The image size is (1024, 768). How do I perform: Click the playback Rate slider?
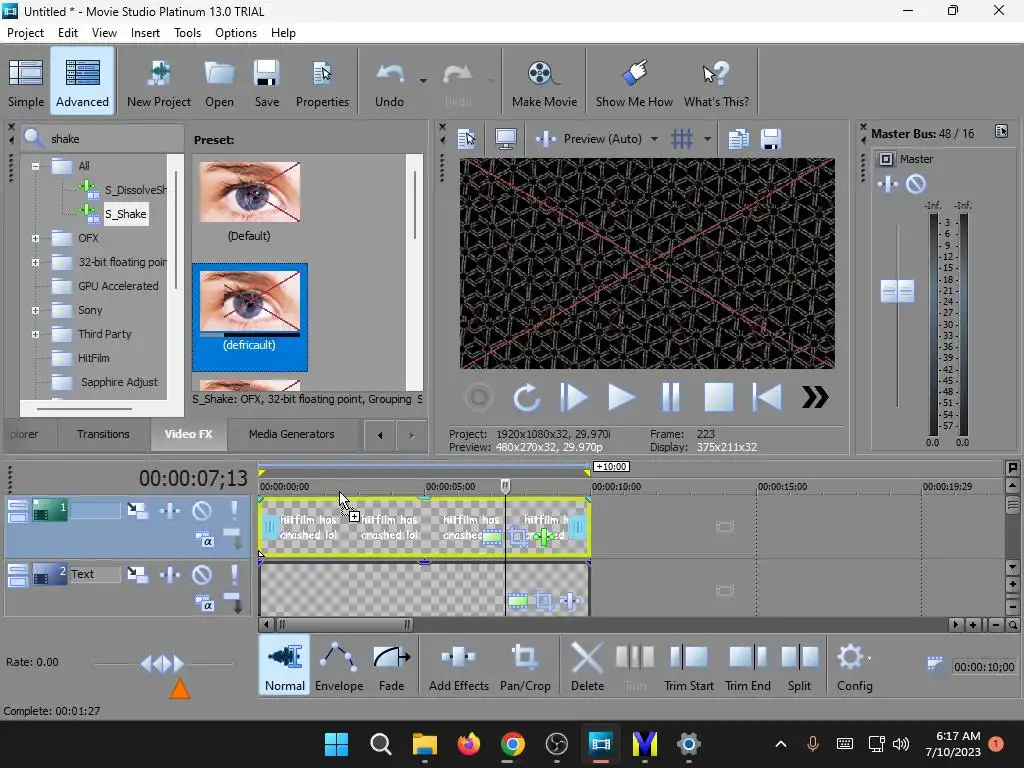pyautogui.click(x=163, y=664)
